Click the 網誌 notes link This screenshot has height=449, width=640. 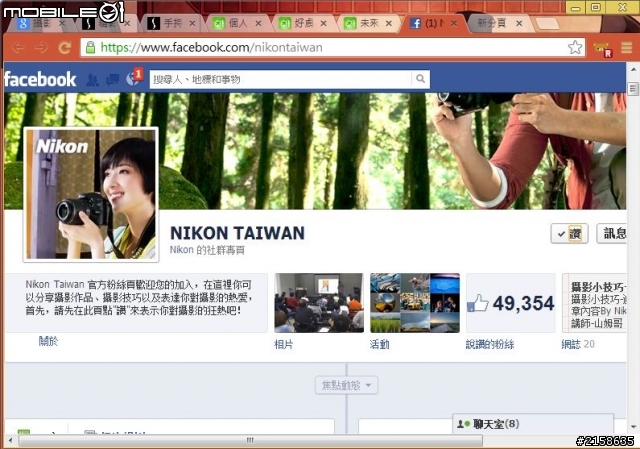point(571,344)
